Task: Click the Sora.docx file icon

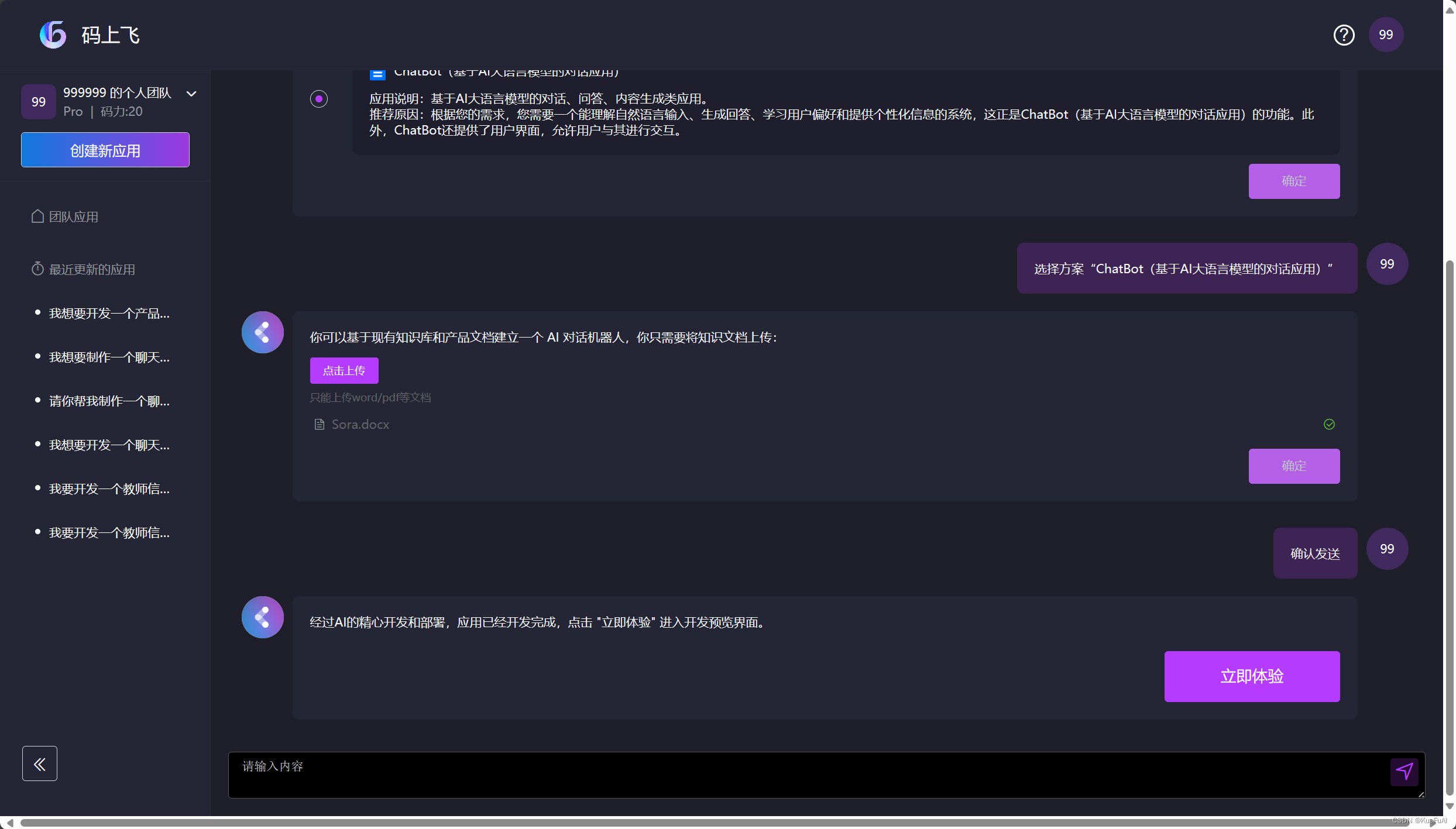Action: point(320,424)
